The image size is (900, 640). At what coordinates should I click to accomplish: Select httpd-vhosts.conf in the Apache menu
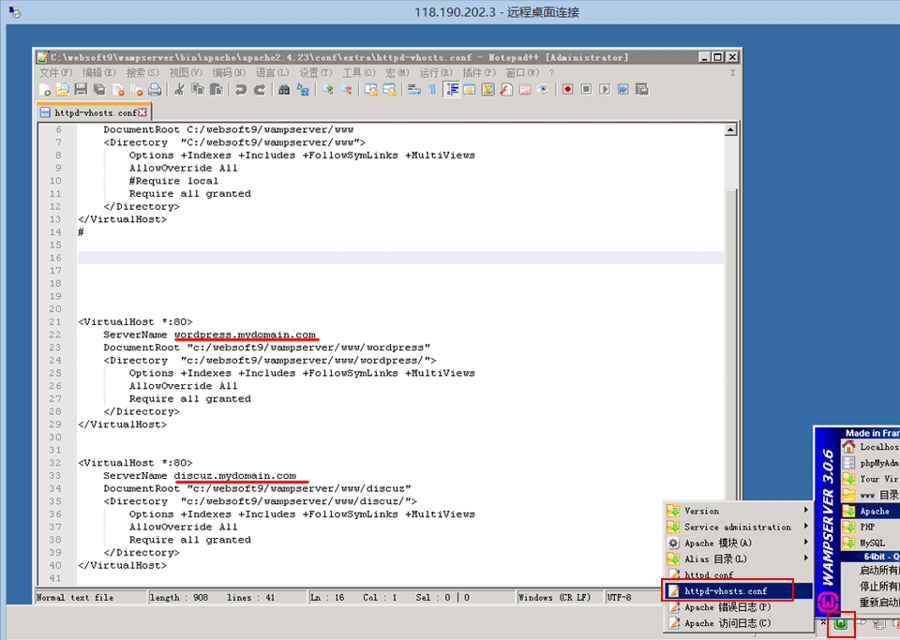[727, 591]
